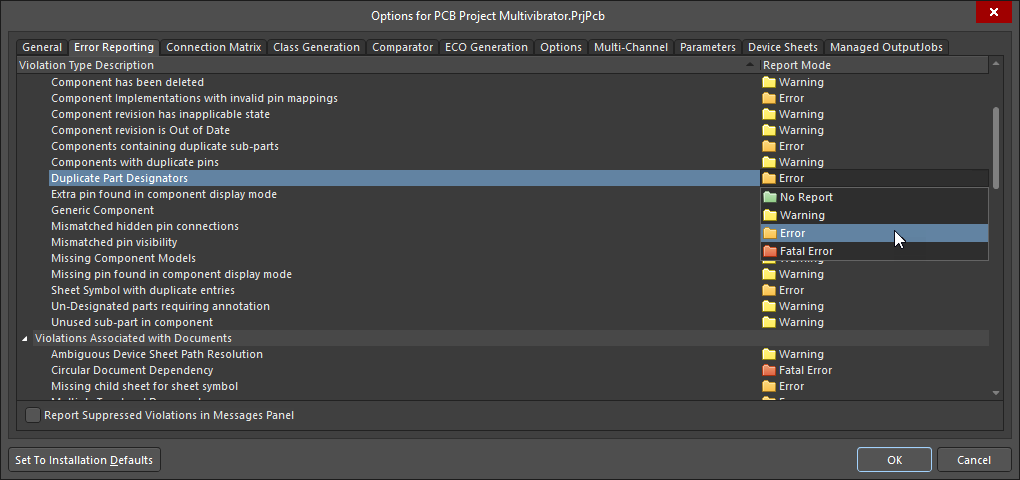The image size is (1020, 480).
Task: Switch to the Connection Matrix tab
Action: click(213, 47)
